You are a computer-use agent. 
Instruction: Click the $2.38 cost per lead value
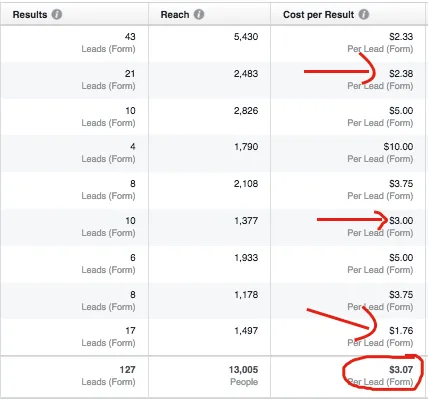point(401,74)
